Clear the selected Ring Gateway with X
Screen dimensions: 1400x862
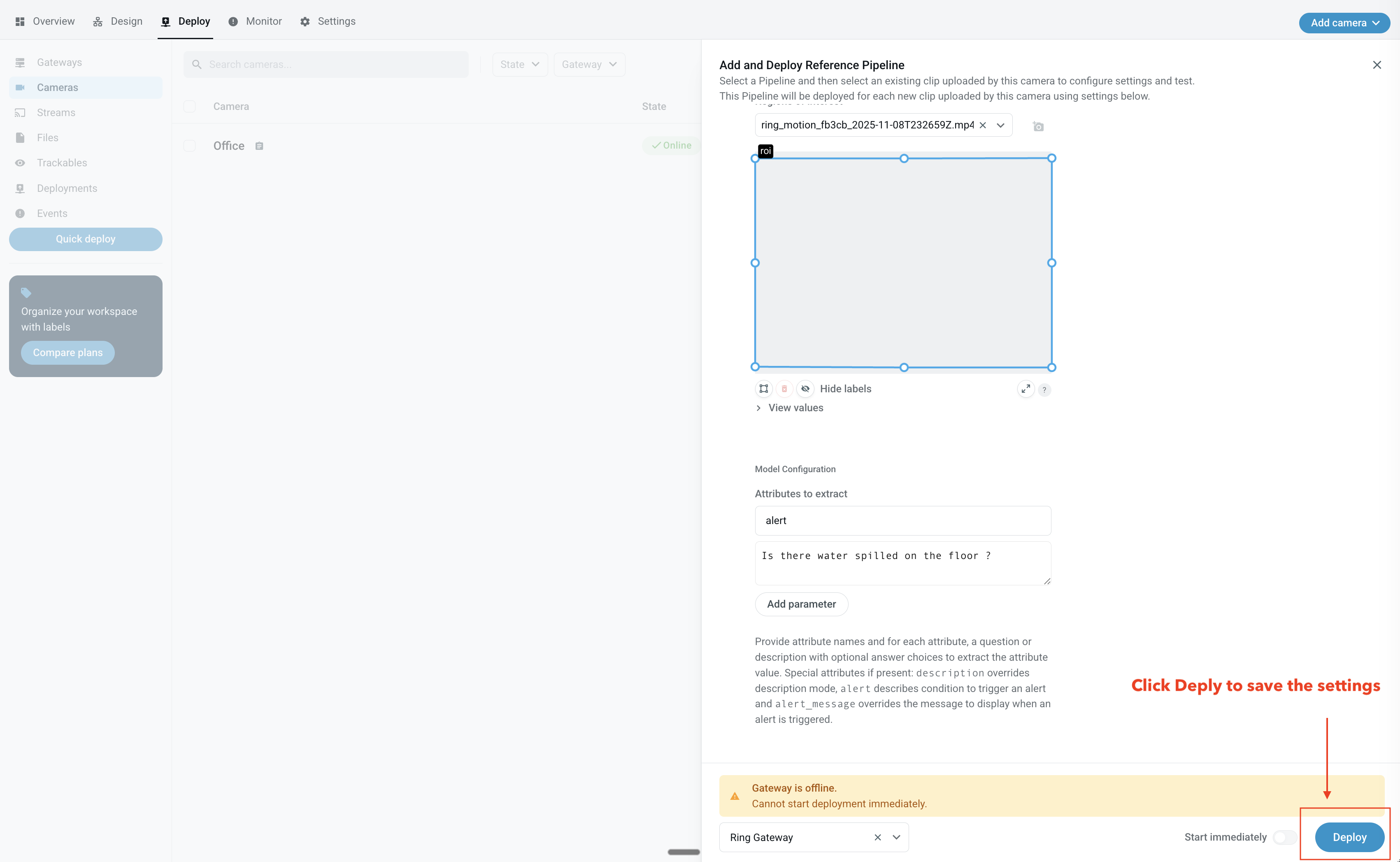877,837
